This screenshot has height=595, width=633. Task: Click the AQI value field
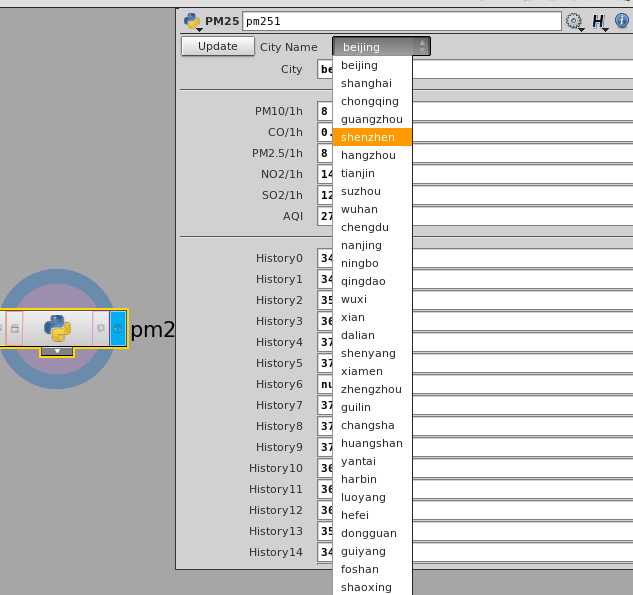coord(475,216)
